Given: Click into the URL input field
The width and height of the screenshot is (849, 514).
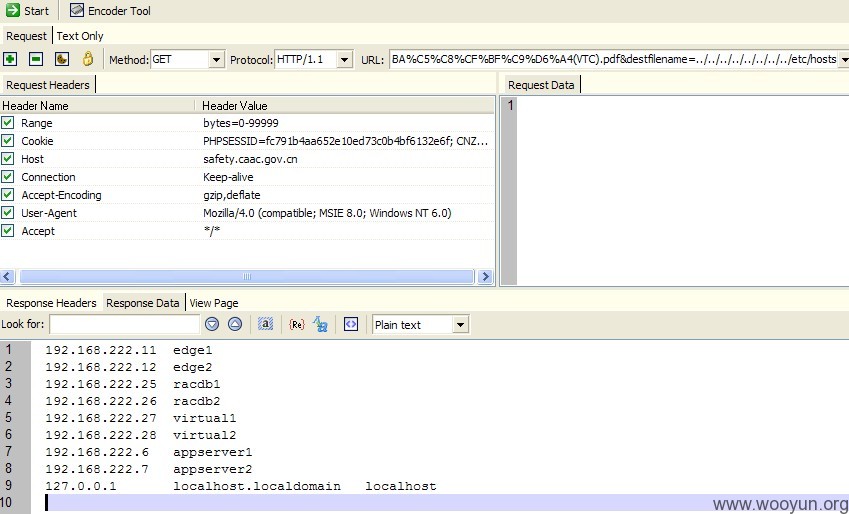Looking at the screenshot, I should pyautogui.click(x=613, y=60).
